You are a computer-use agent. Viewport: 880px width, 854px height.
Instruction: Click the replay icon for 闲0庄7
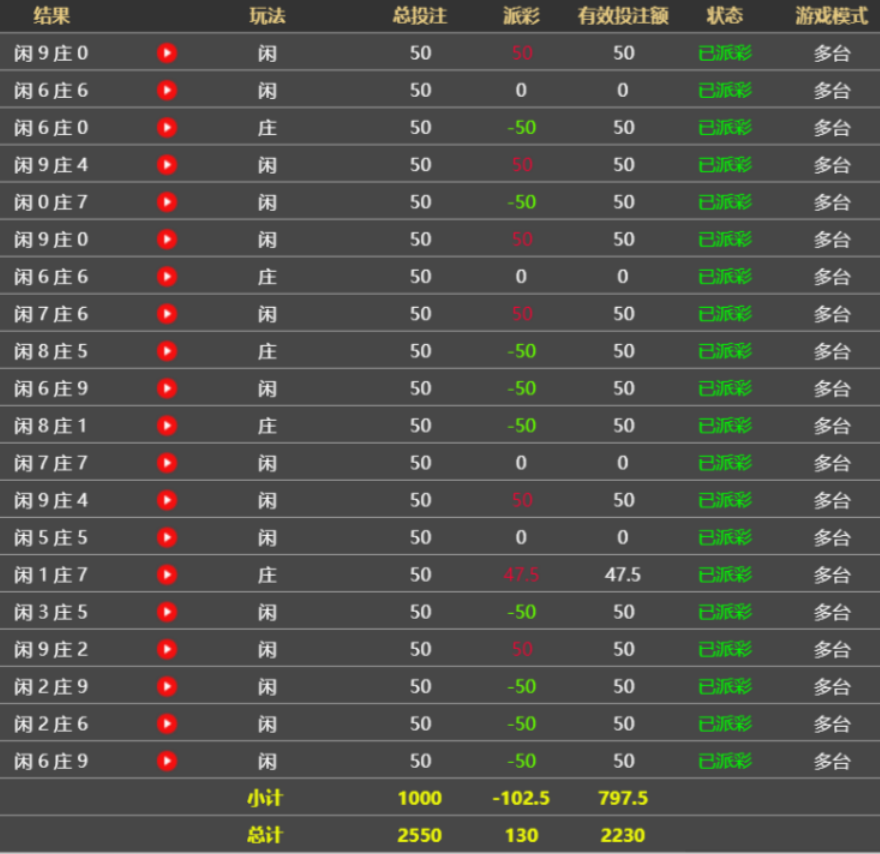click(167, 202)
